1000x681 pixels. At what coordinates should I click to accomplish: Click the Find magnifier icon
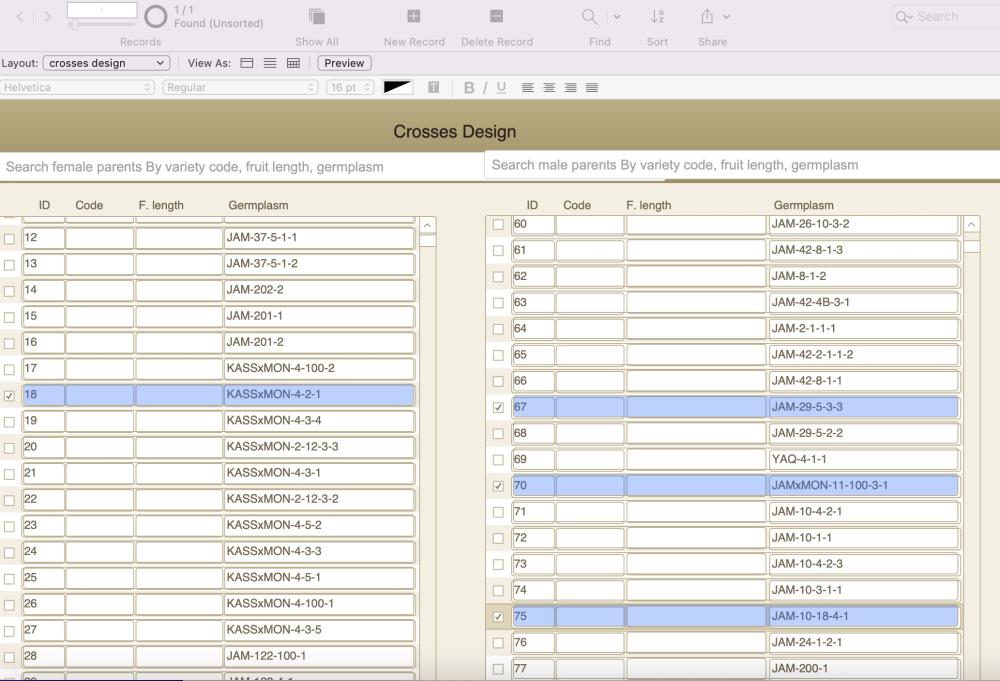click(x=590, y=17)
